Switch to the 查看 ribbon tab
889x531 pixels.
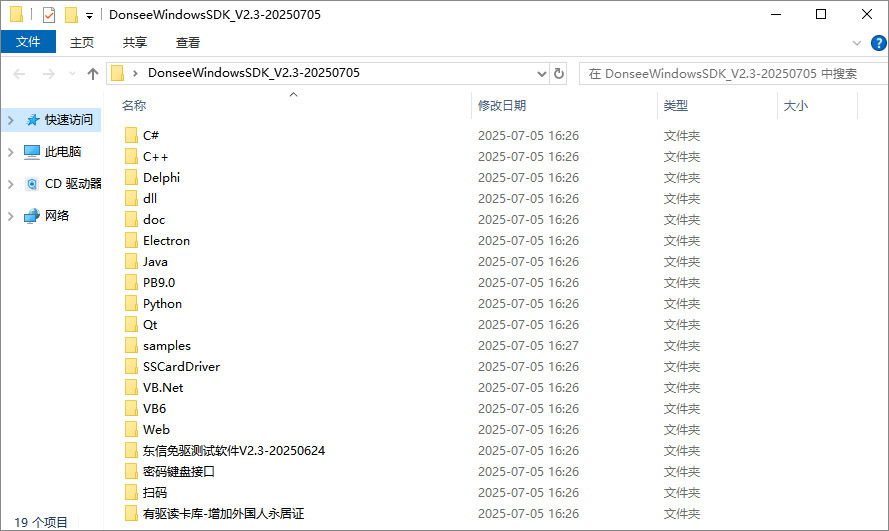click(x=188, y=42)
